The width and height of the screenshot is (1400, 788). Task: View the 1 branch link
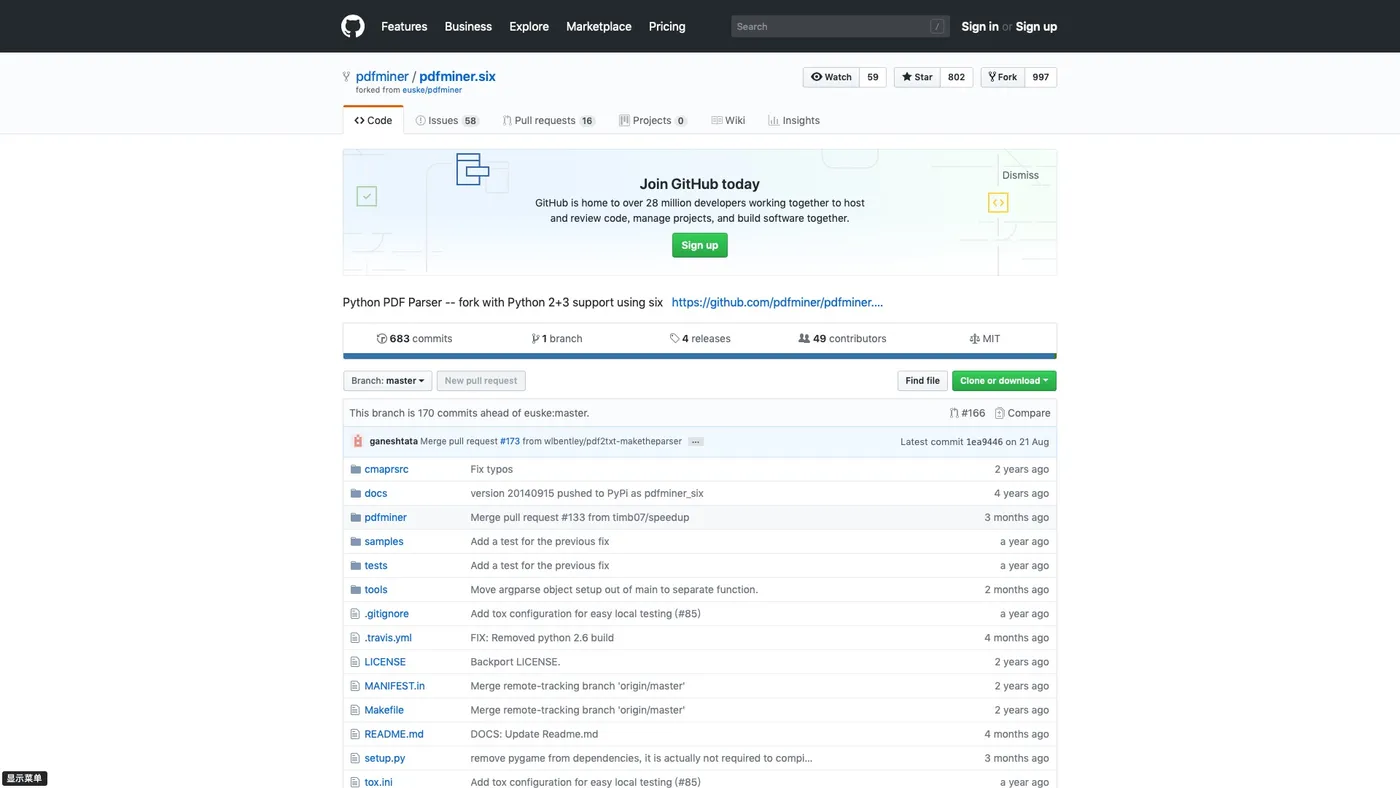click(557, 338)
